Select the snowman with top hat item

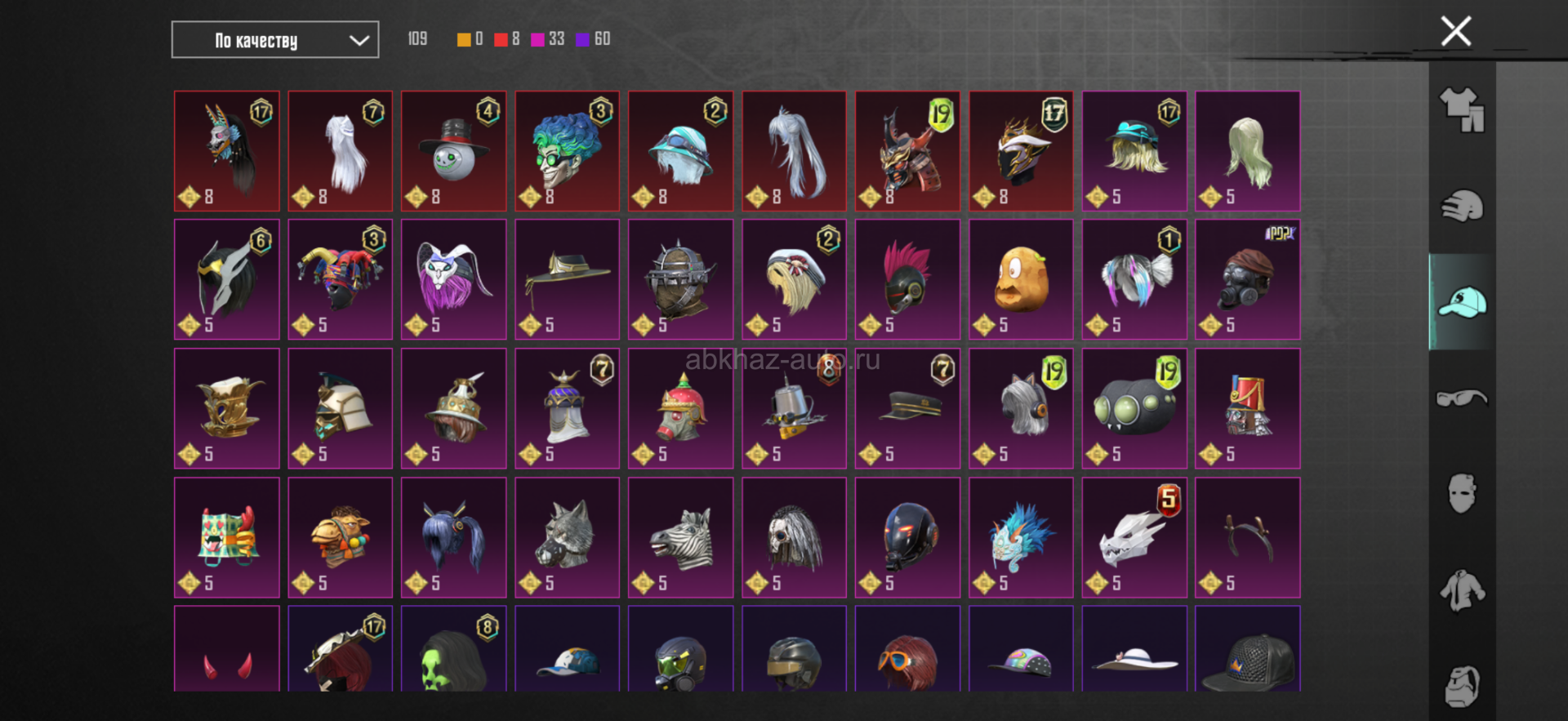click(454, 151)
